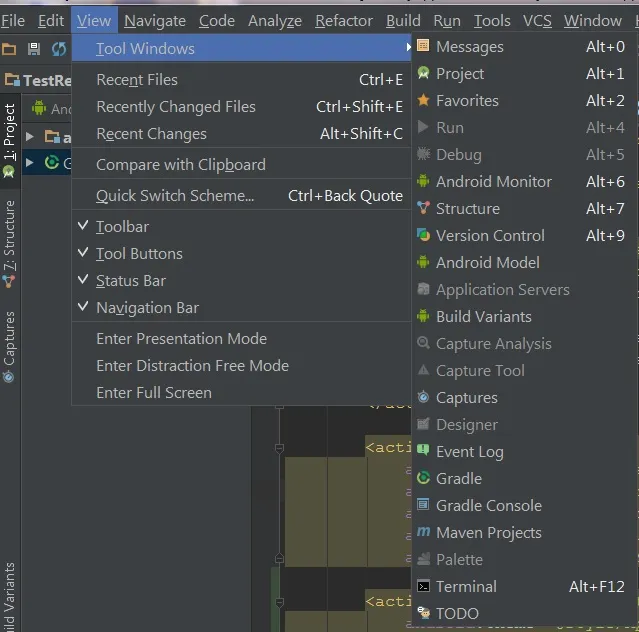Screen dimensions: 639x632
Task: Open the File menu
Action: pyautogui.click(x=13, y=20)
